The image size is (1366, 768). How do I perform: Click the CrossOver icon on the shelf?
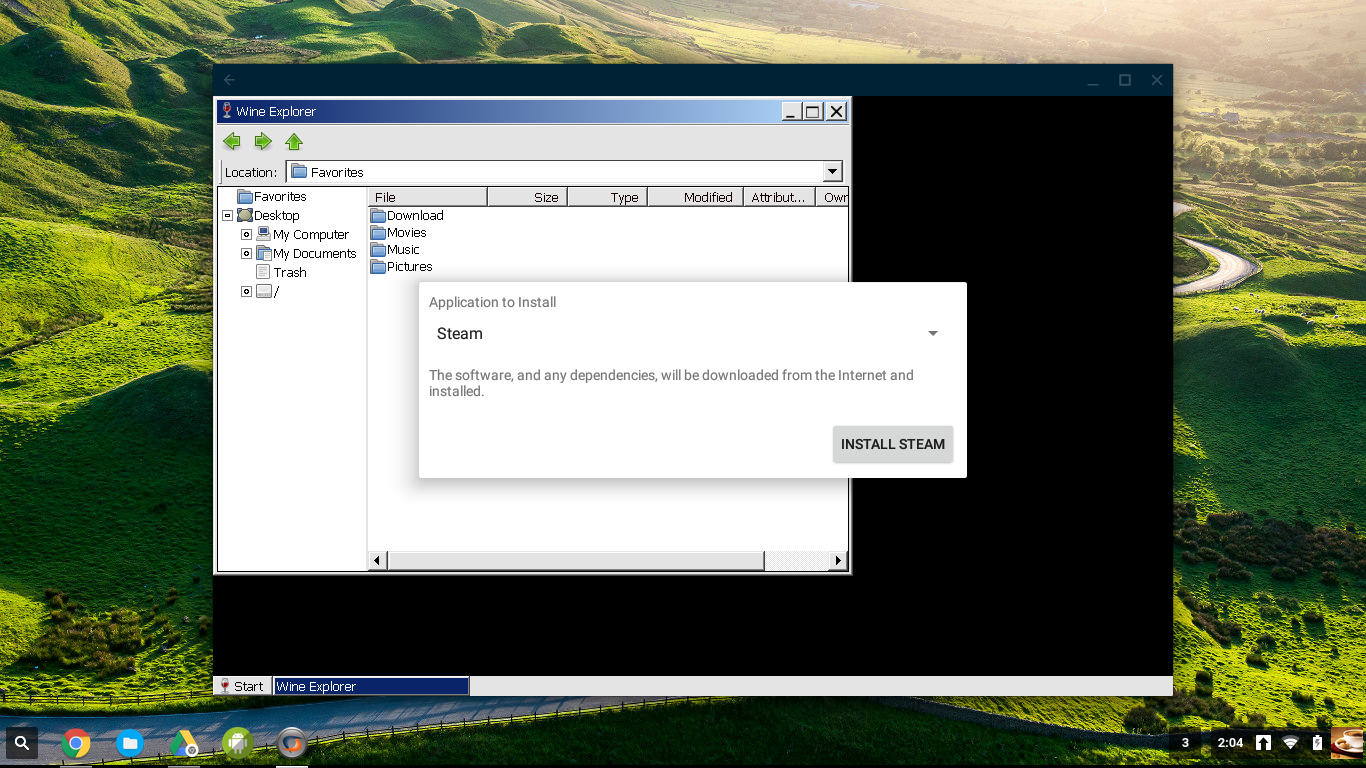coord(291,743)
